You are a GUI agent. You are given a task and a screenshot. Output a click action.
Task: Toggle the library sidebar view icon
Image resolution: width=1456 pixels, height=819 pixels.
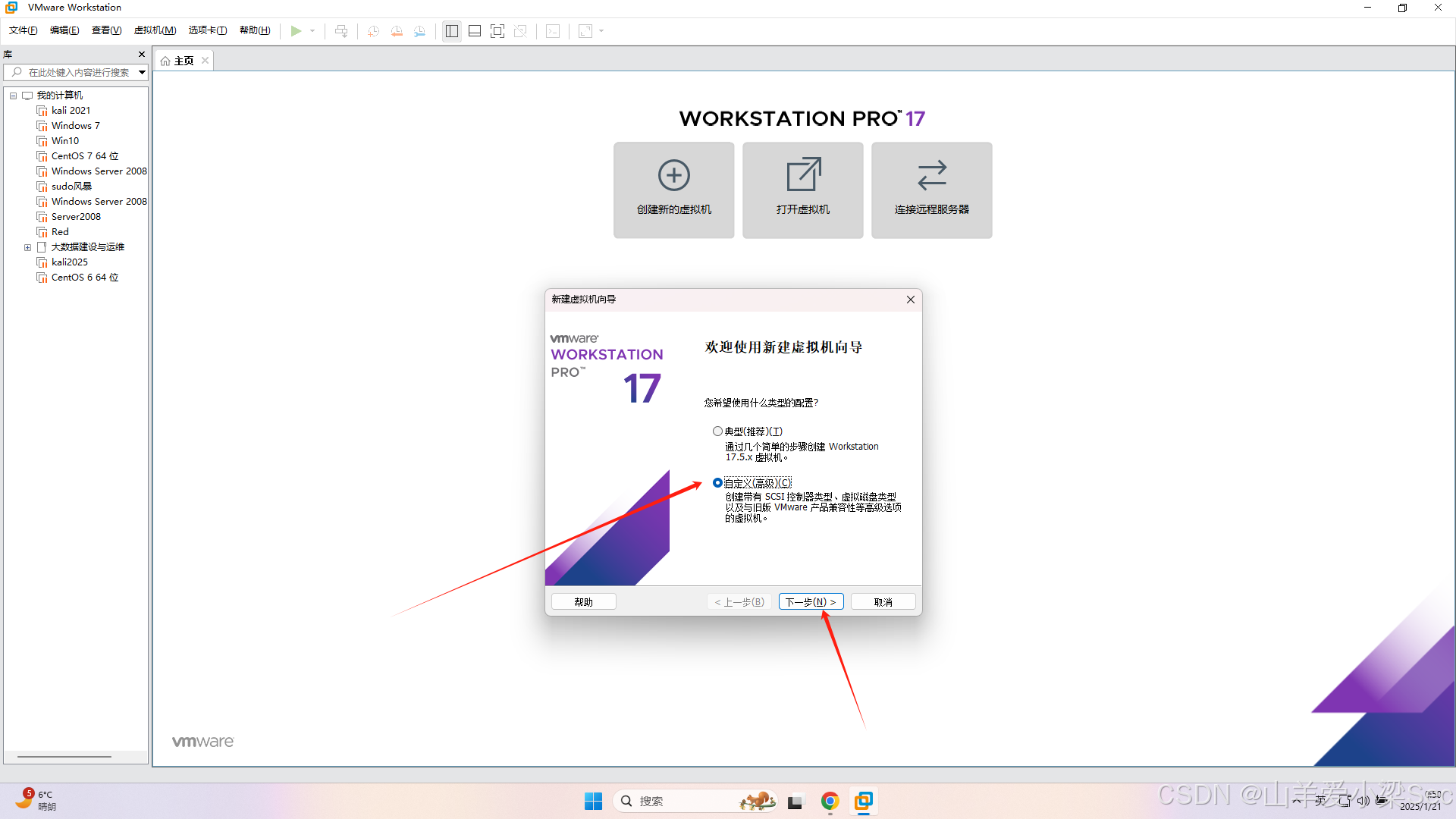(x=452, y=31)
